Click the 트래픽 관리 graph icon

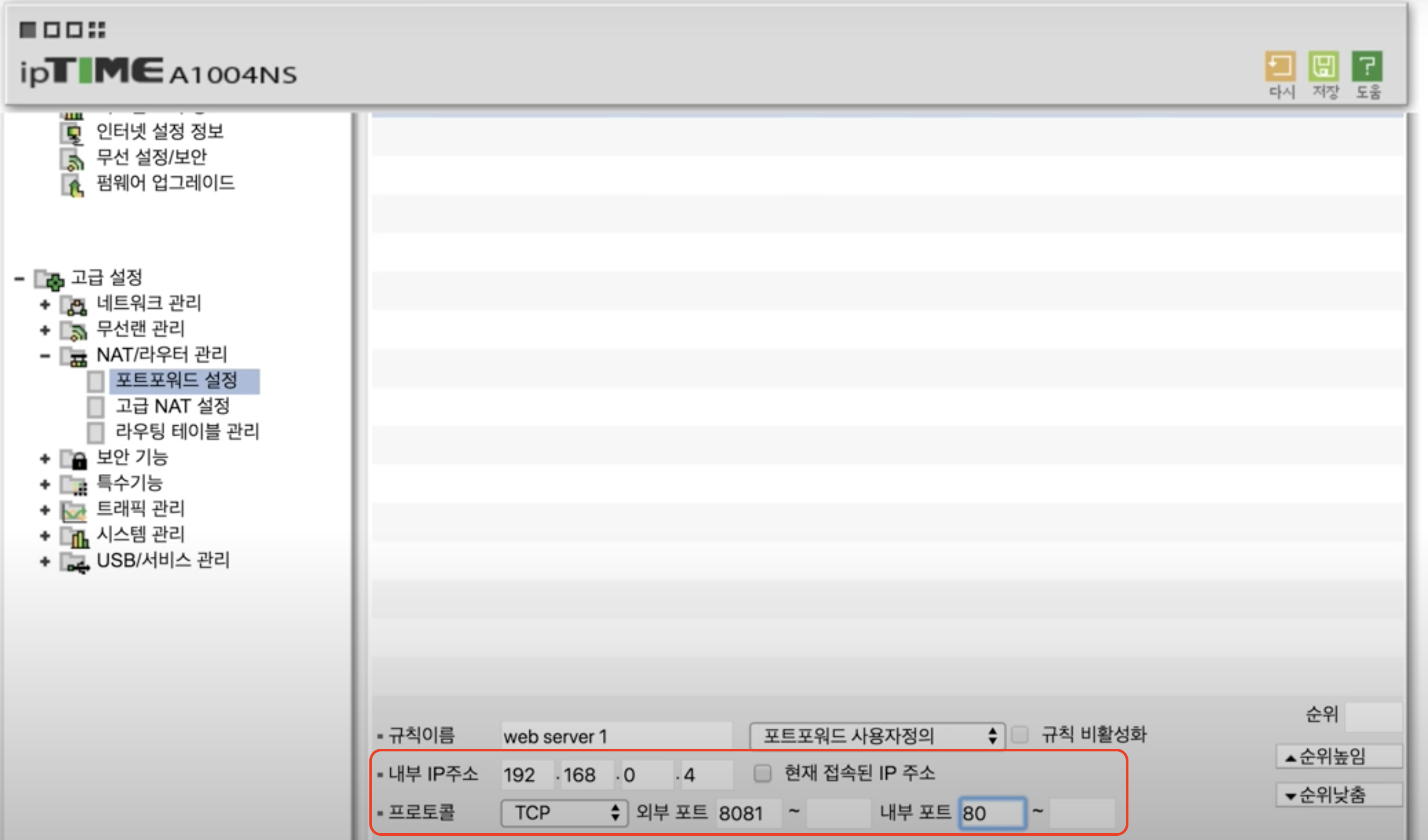(74, 511)
